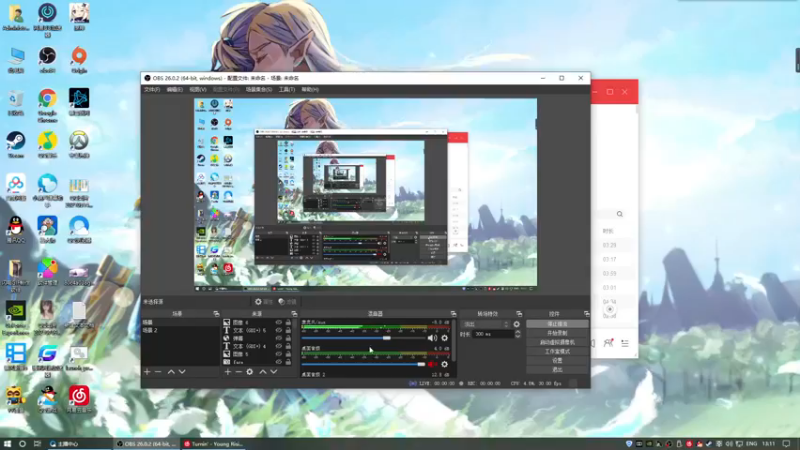Click the transition duration 300 ms field
This screenshot has height=450, width=800.
[x=493, y=334]
